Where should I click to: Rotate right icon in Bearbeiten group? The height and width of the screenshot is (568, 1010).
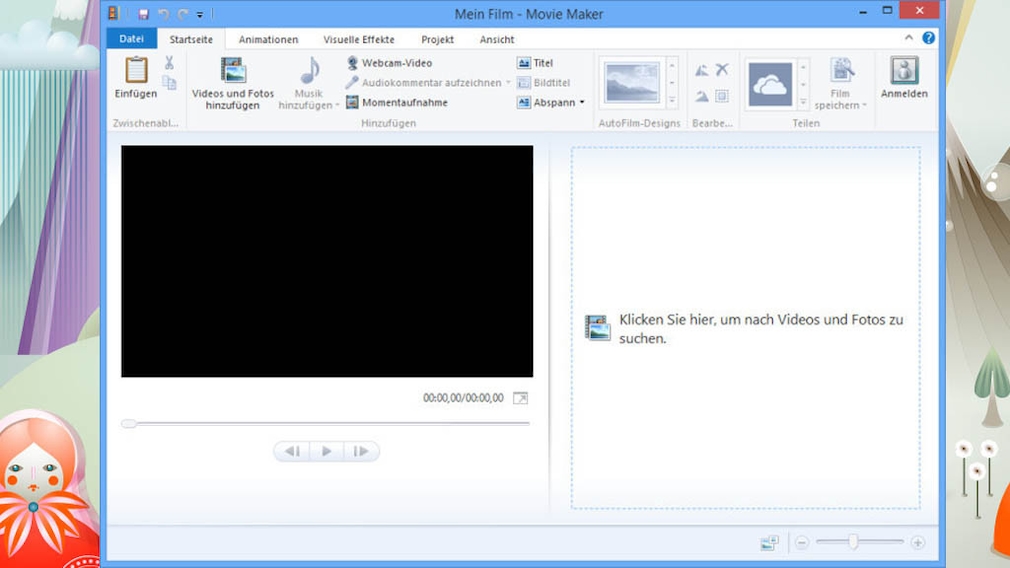click(701, 97)
